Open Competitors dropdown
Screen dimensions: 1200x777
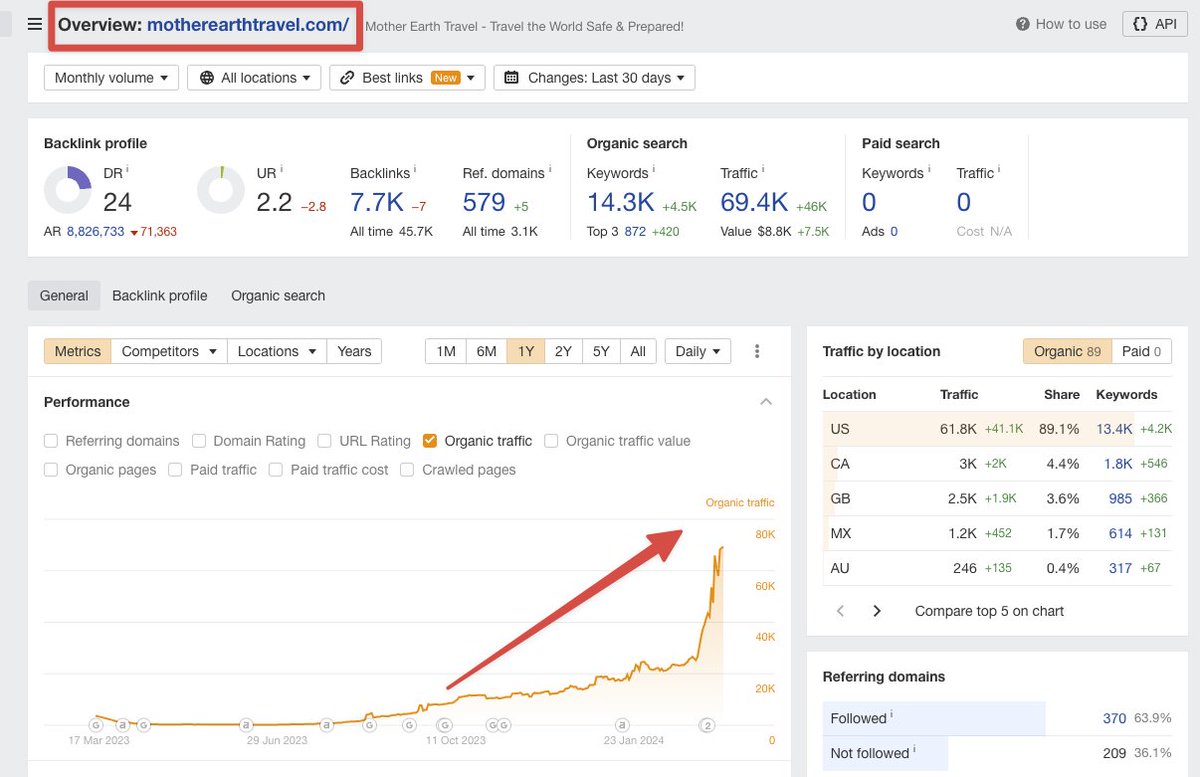click(x=168, y=351)
